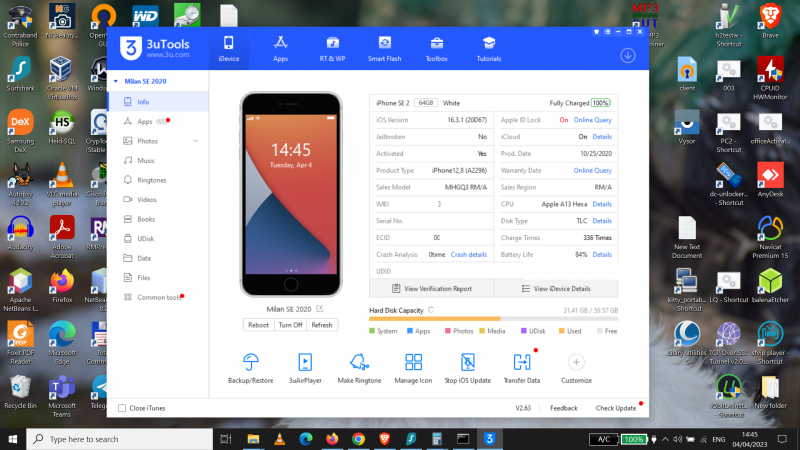This screenshot has width=800, height=450.
Task: Open the Toolbox tab
Action: [x=436, y=49]
